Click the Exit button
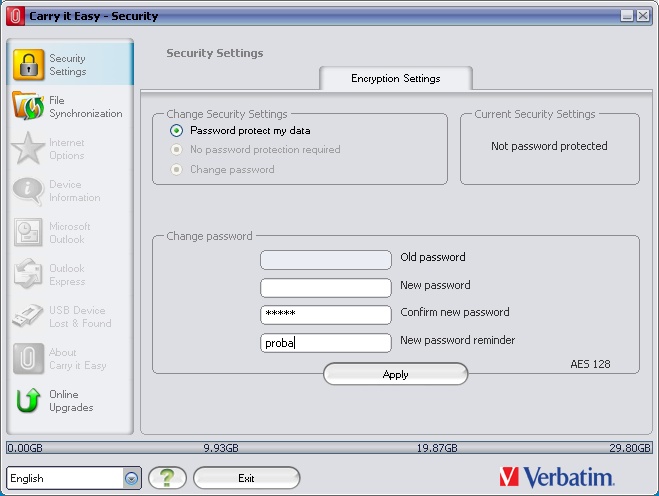The image size is (659, 496). pos(246,478)
